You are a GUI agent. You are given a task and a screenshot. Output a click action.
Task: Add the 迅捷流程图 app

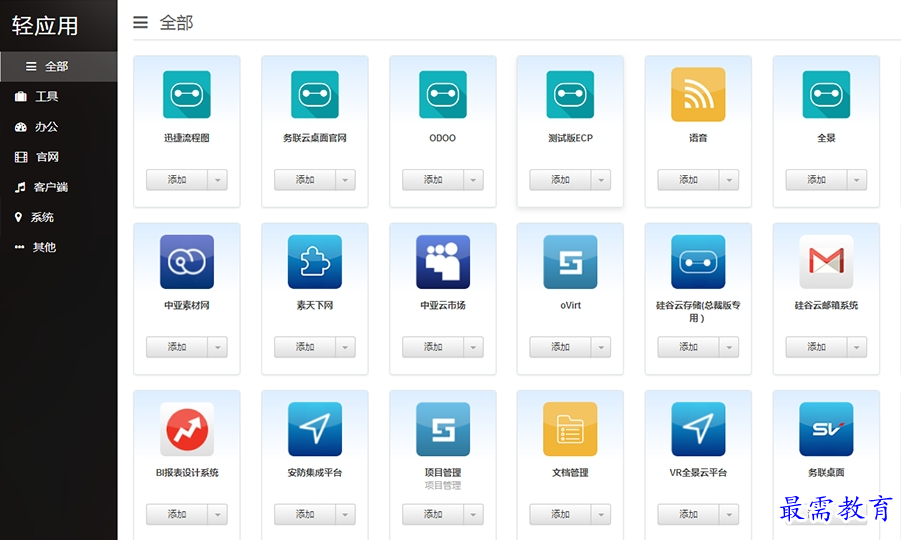click(176, 180)
